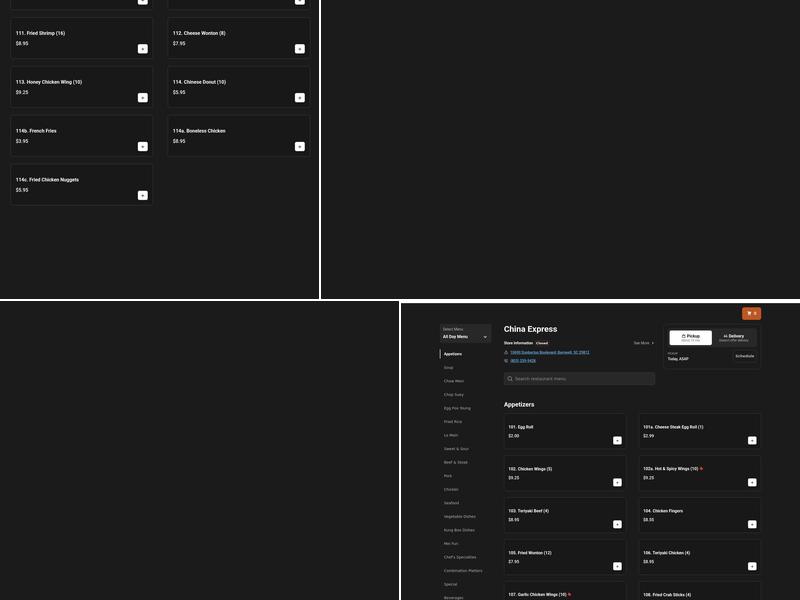Jump to Chow Mein menu category

454,381
